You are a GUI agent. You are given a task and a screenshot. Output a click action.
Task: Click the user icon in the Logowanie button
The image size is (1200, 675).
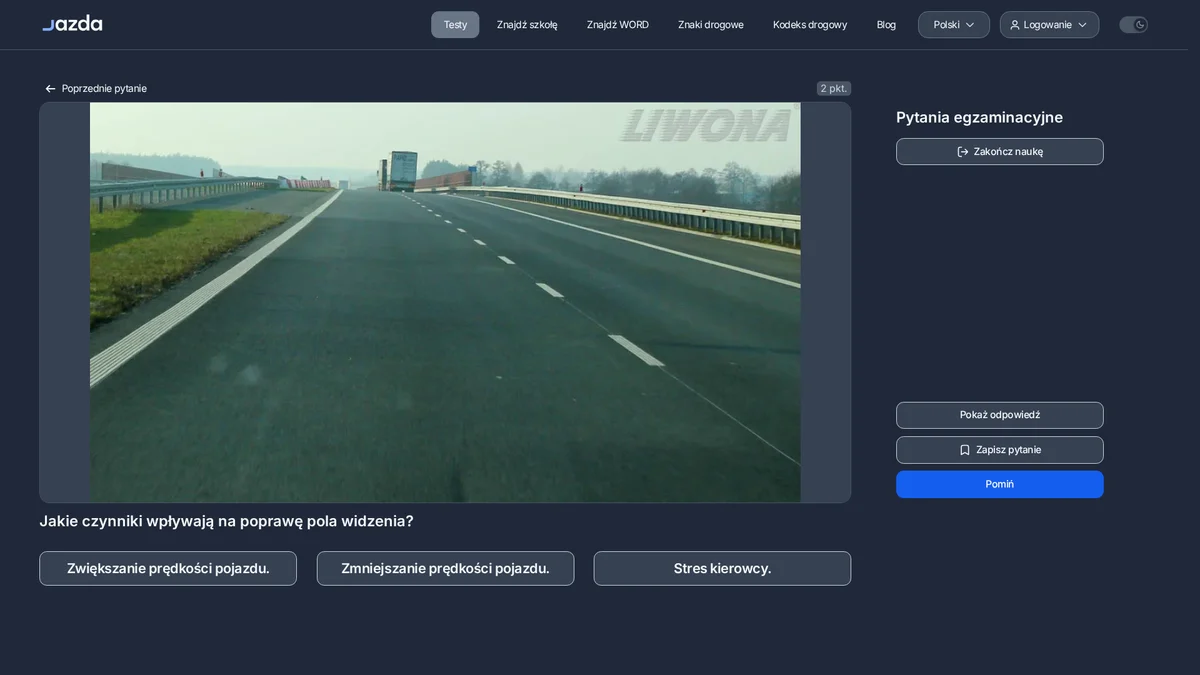(x=1015, y=25)
